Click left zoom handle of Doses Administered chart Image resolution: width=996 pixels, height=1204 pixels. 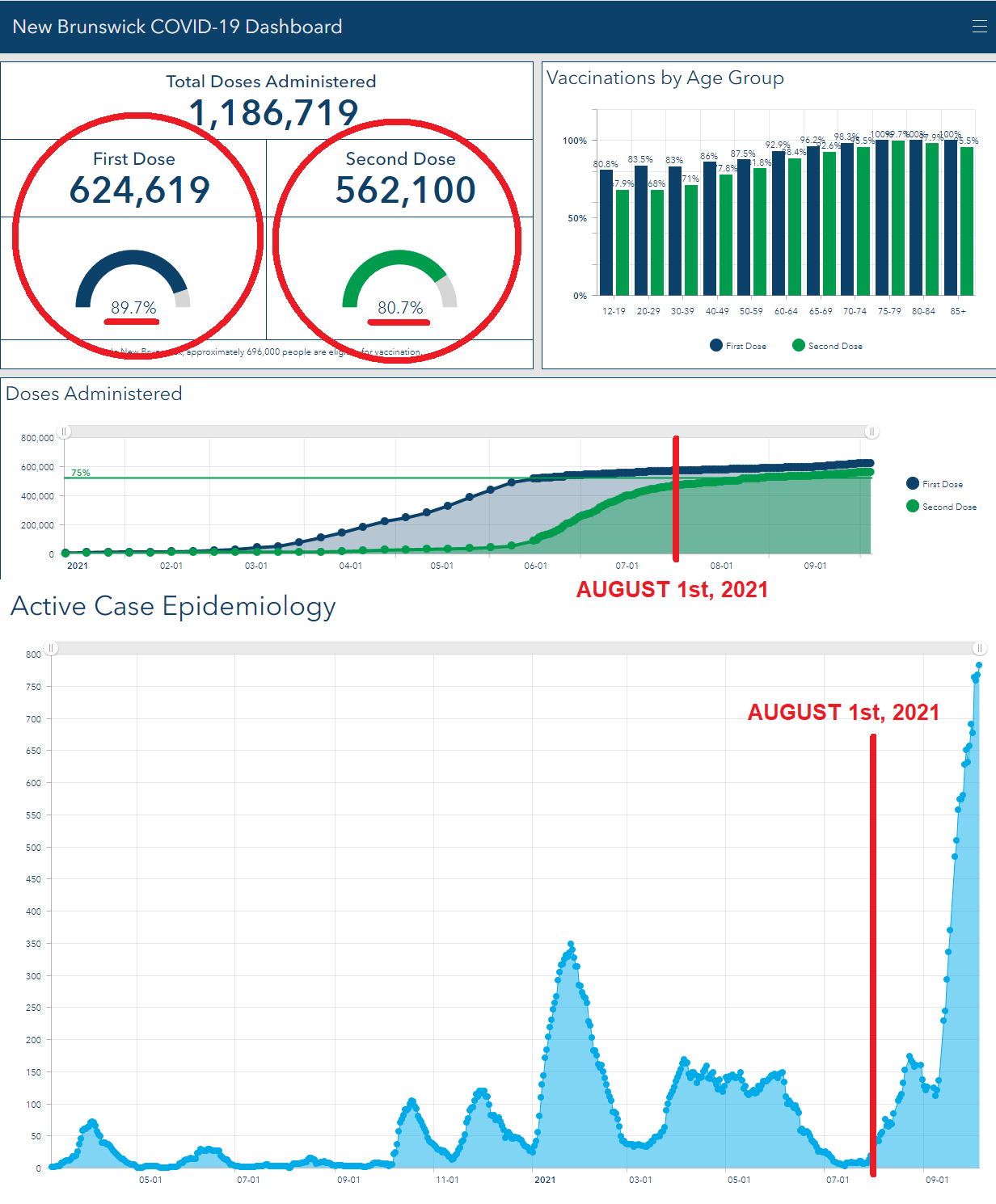pyautogui.click(x=65, y=432)
